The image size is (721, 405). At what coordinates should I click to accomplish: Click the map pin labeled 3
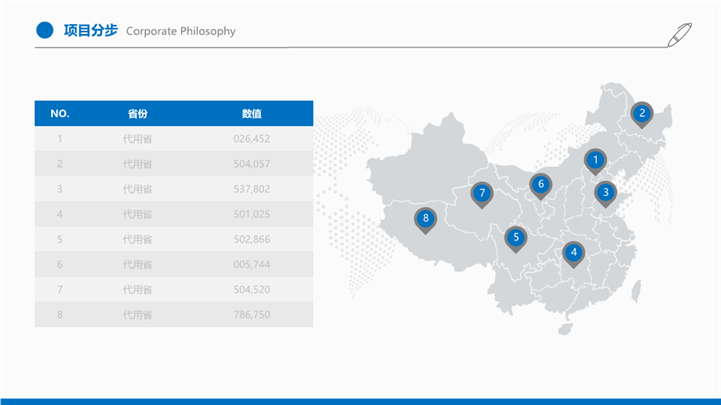605,191
